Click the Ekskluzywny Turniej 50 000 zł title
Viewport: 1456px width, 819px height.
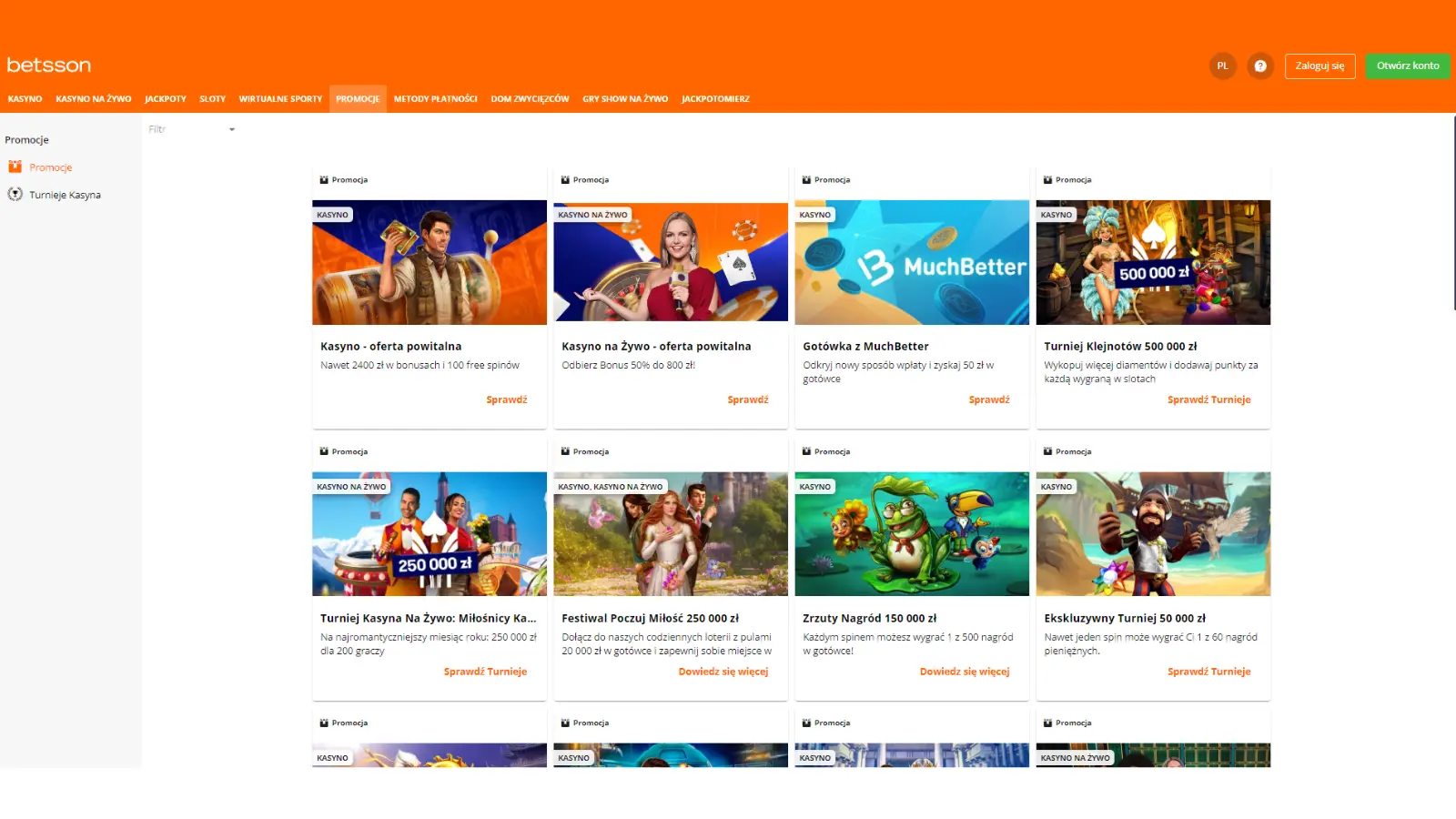(x=1125, y=619)
